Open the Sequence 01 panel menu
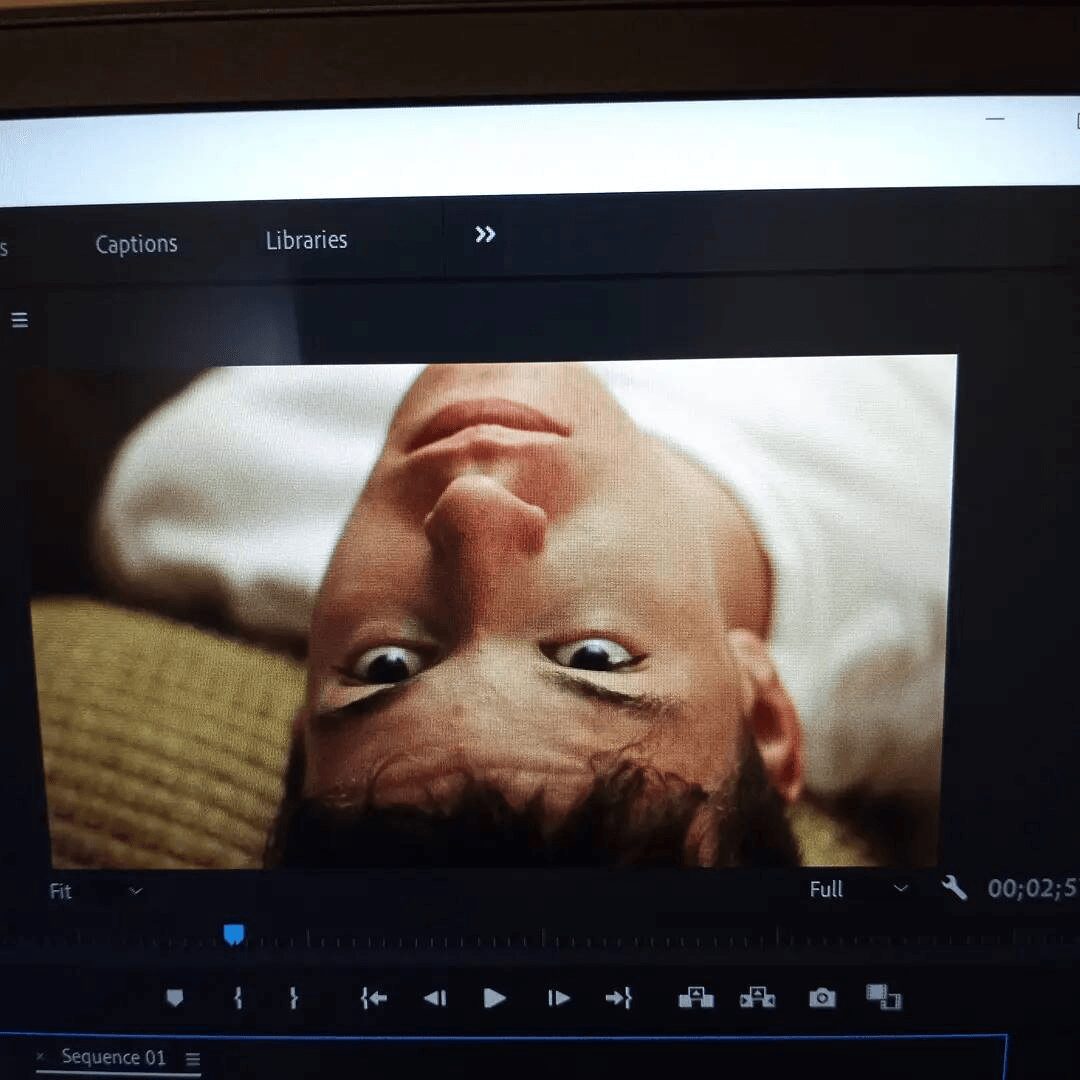1080x1080 pixels. point(193,1059)
